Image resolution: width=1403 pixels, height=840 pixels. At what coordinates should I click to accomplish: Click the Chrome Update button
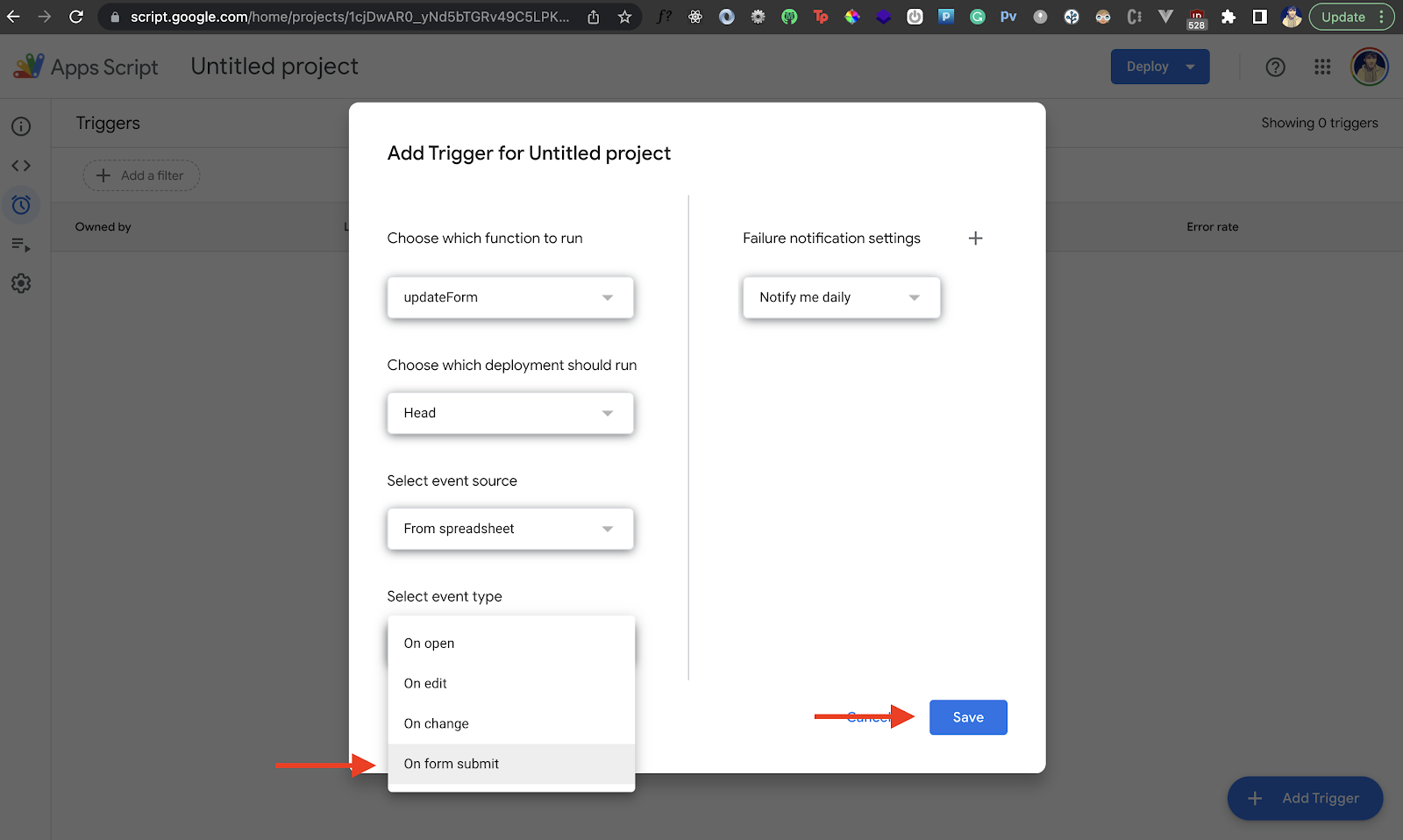tap(1351, 17)
